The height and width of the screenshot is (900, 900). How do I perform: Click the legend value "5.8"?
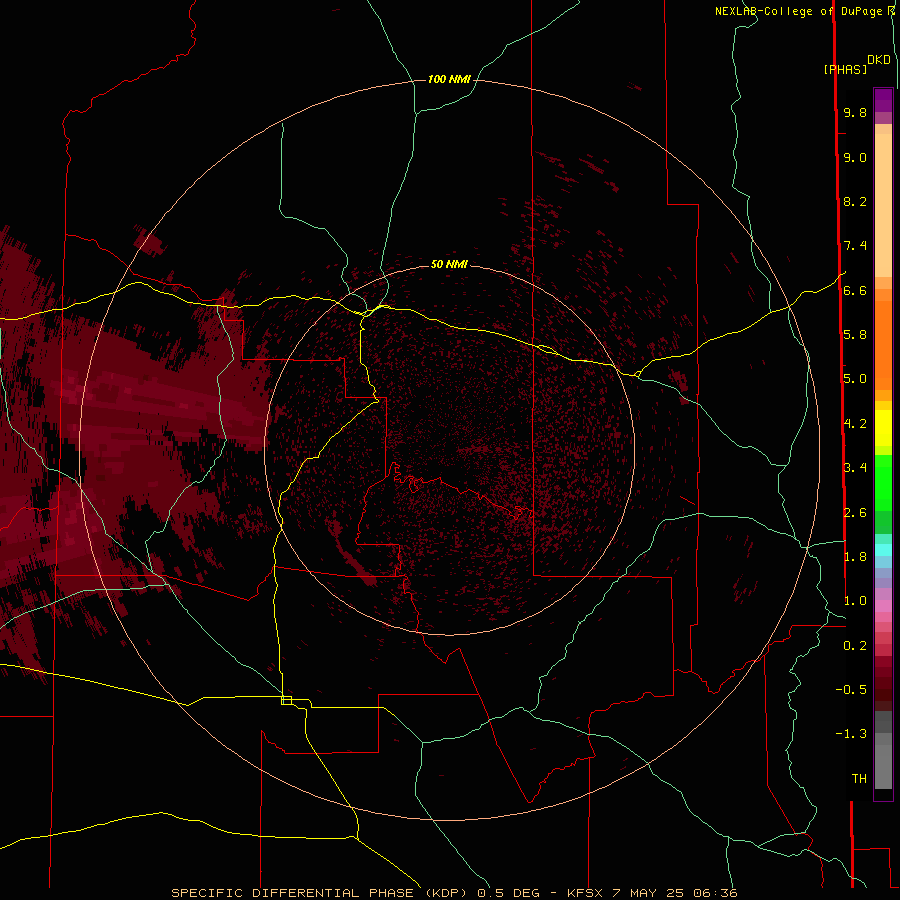(855, 335)
